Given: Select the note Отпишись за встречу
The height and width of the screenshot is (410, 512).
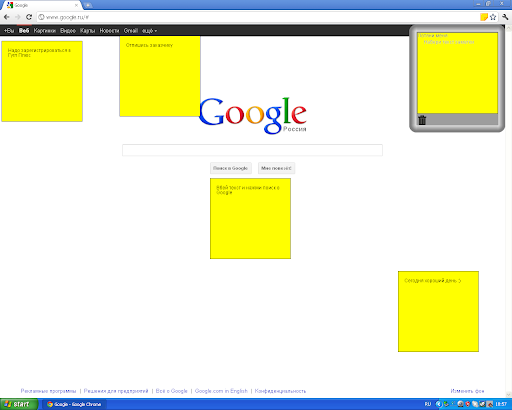Looking at the screenshot, I should (x=160, y=76).
